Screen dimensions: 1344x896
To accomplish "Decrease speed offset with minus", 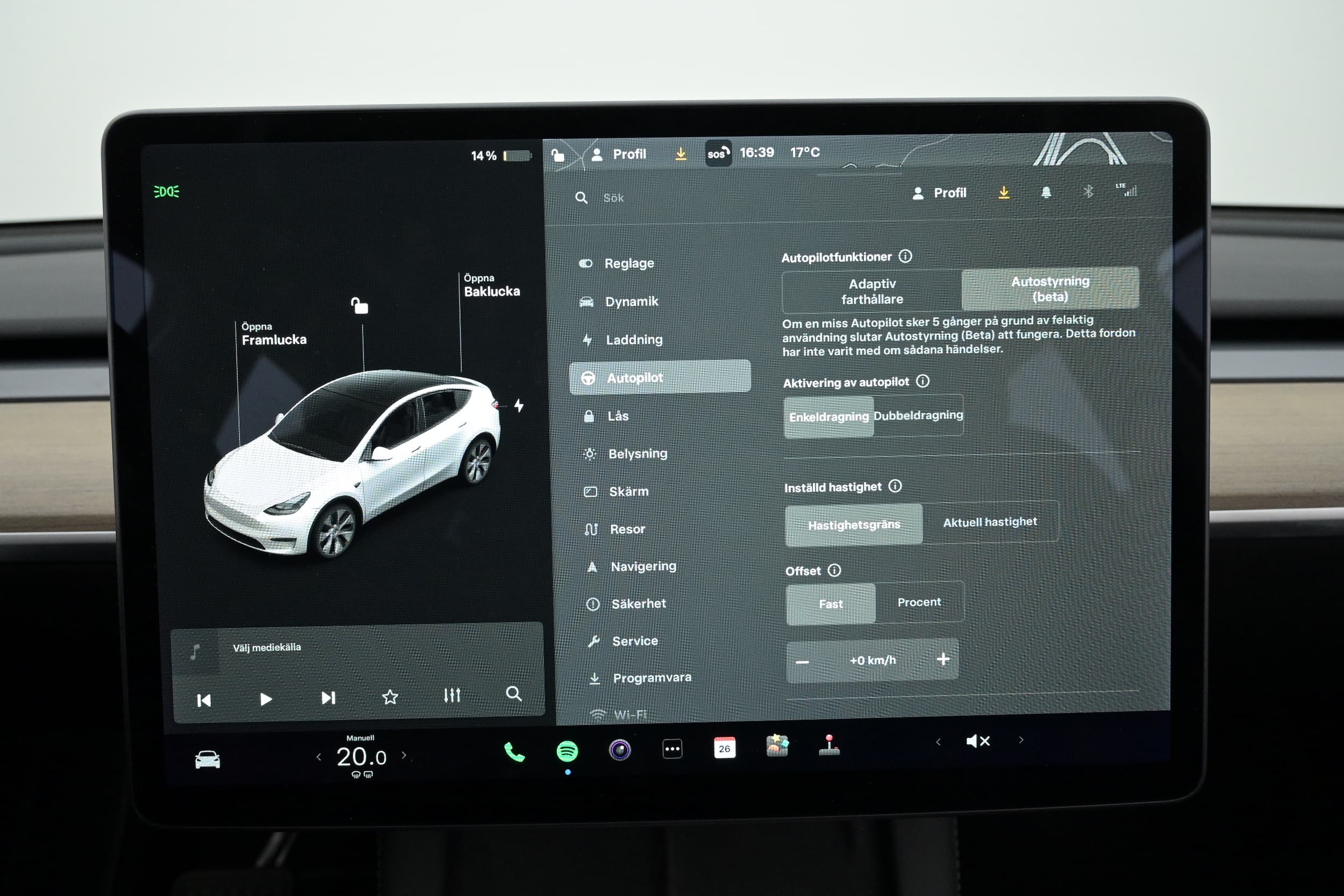I will pyautogui.click(x=802, y=662).
